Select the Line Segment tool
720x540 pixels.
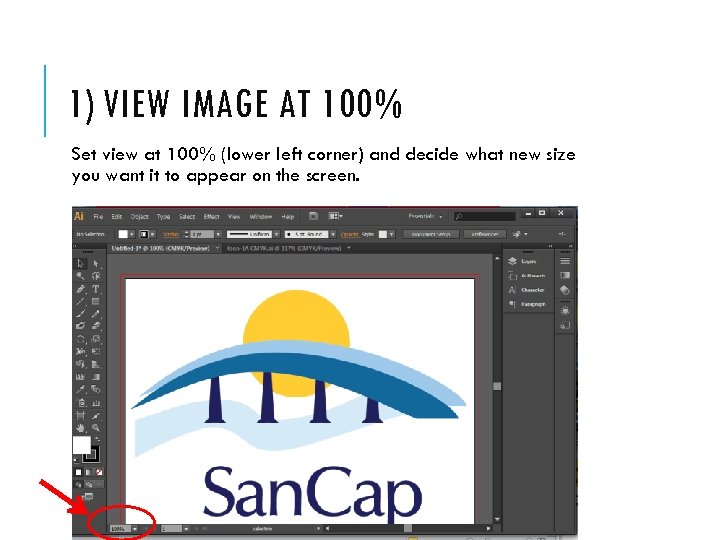pyautogui.click(x=80, y=302)
